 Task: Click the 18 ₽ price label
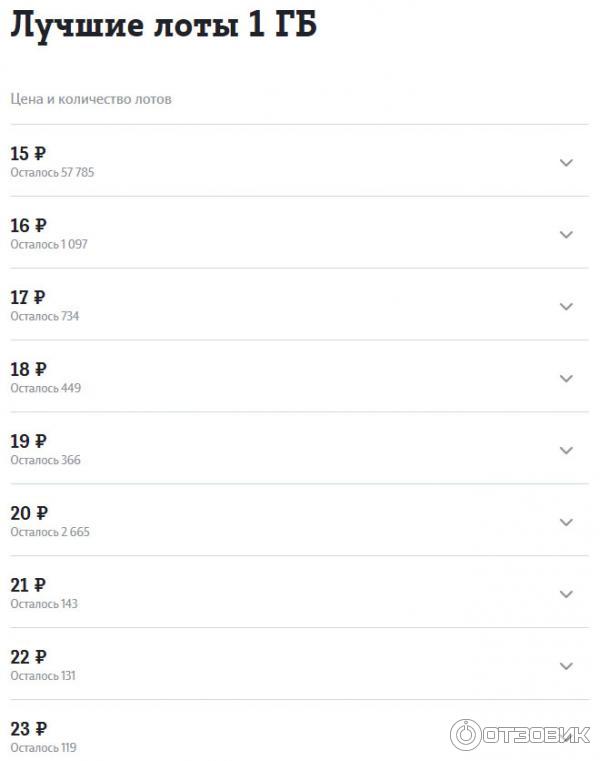(x=28, y=369)
